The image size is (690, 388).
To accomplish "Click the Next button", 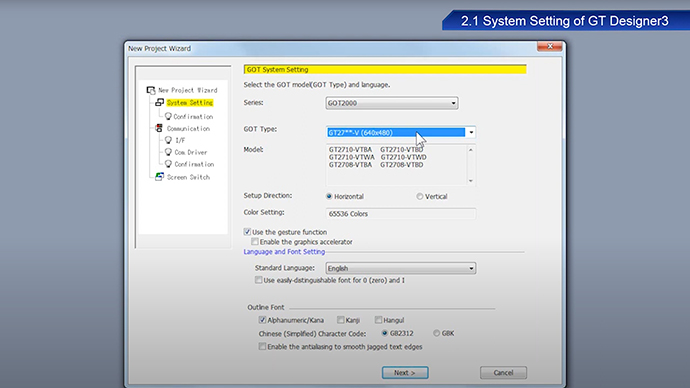I will coord(405,373).
